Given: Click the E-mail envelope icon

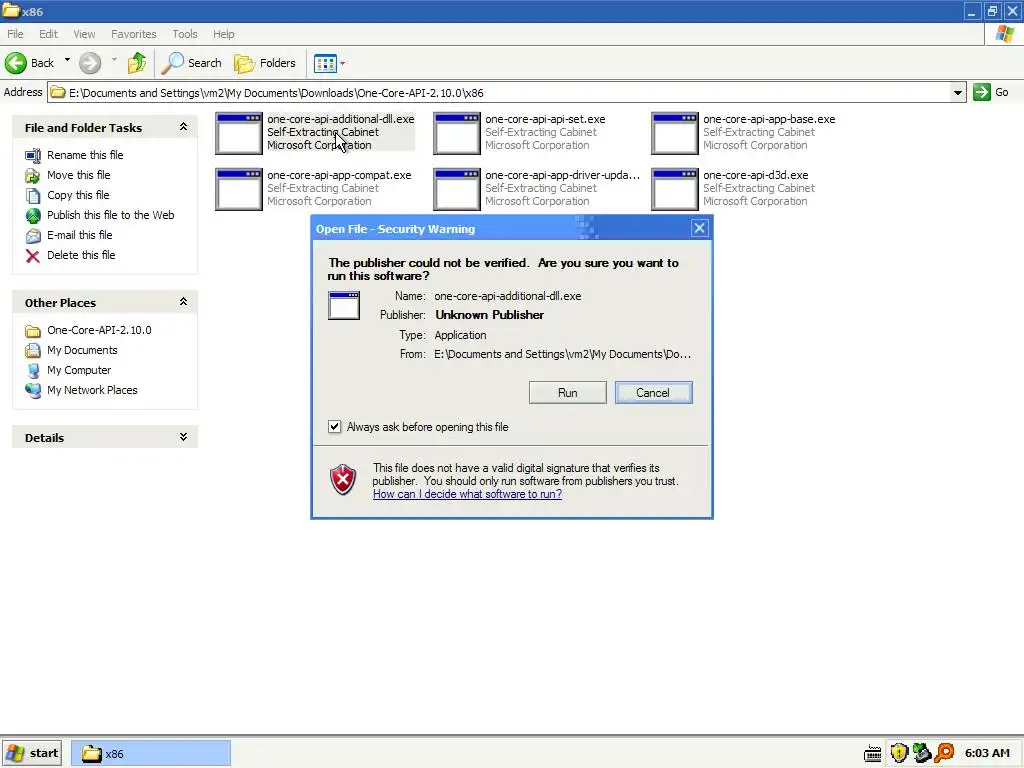Looking at the screenshot, I should [33, 236].
